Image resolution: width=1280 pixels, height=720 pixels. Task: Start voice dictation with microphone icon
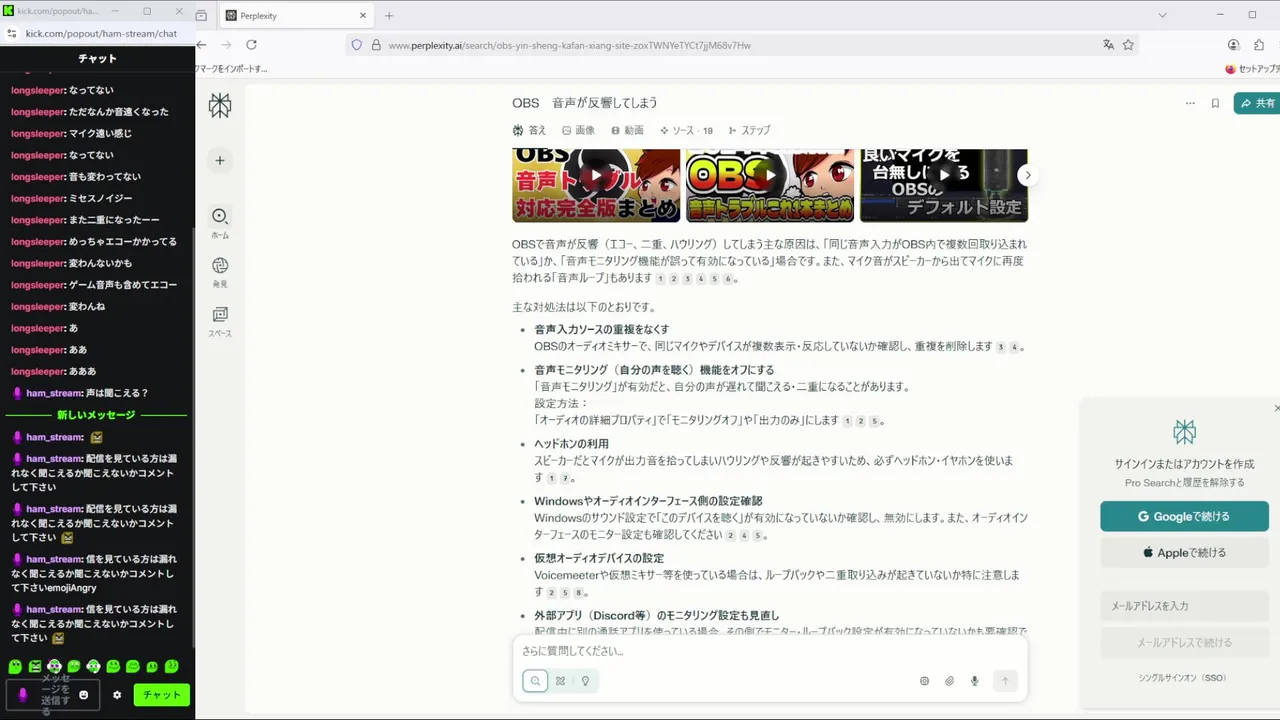coord(974,681)
